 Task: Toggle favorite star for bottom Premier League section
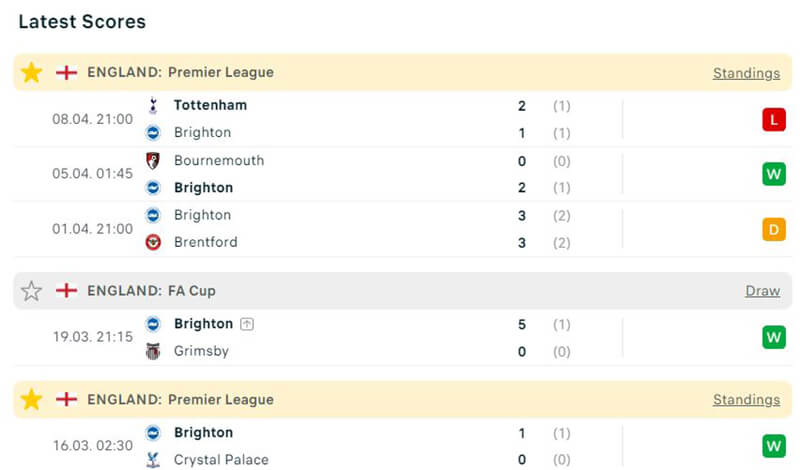click(x=32, y=400)
